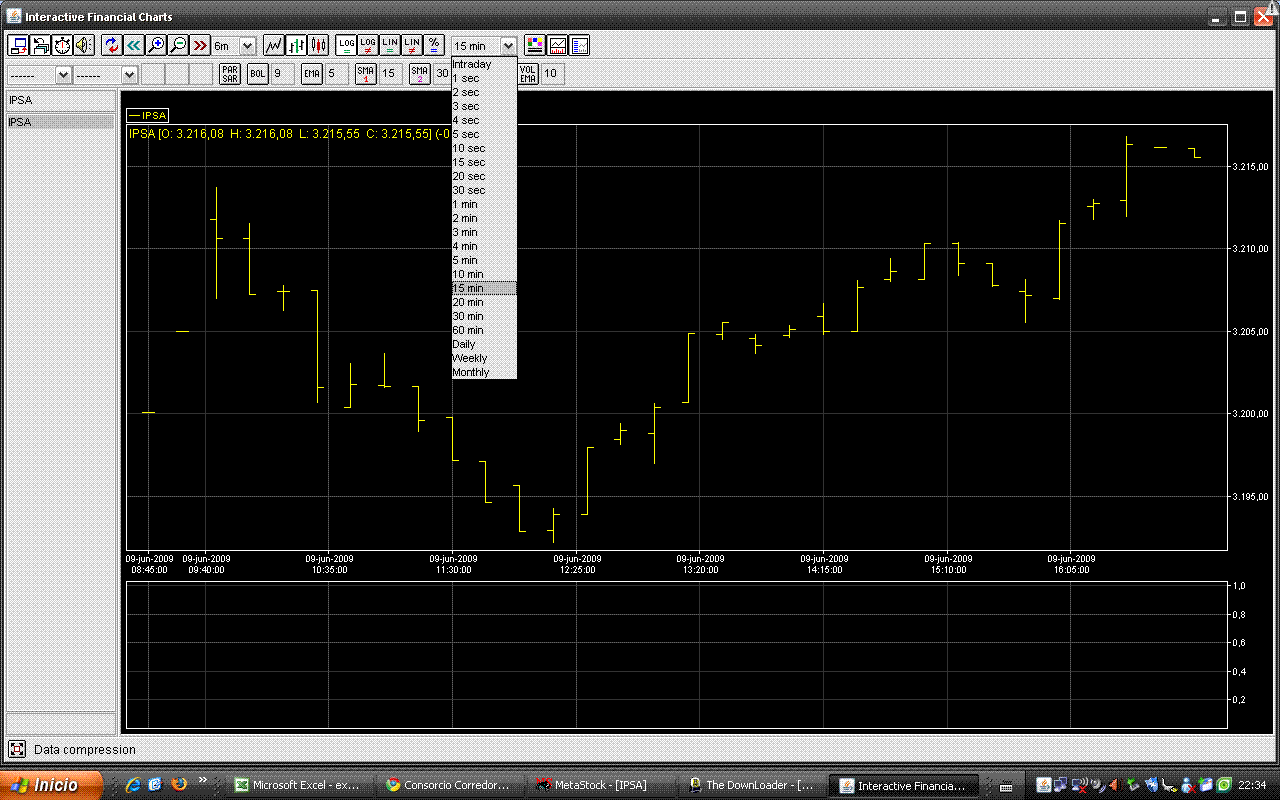
Task: Select LIN scale with green equals sign
Action: (x=390, y=45)
